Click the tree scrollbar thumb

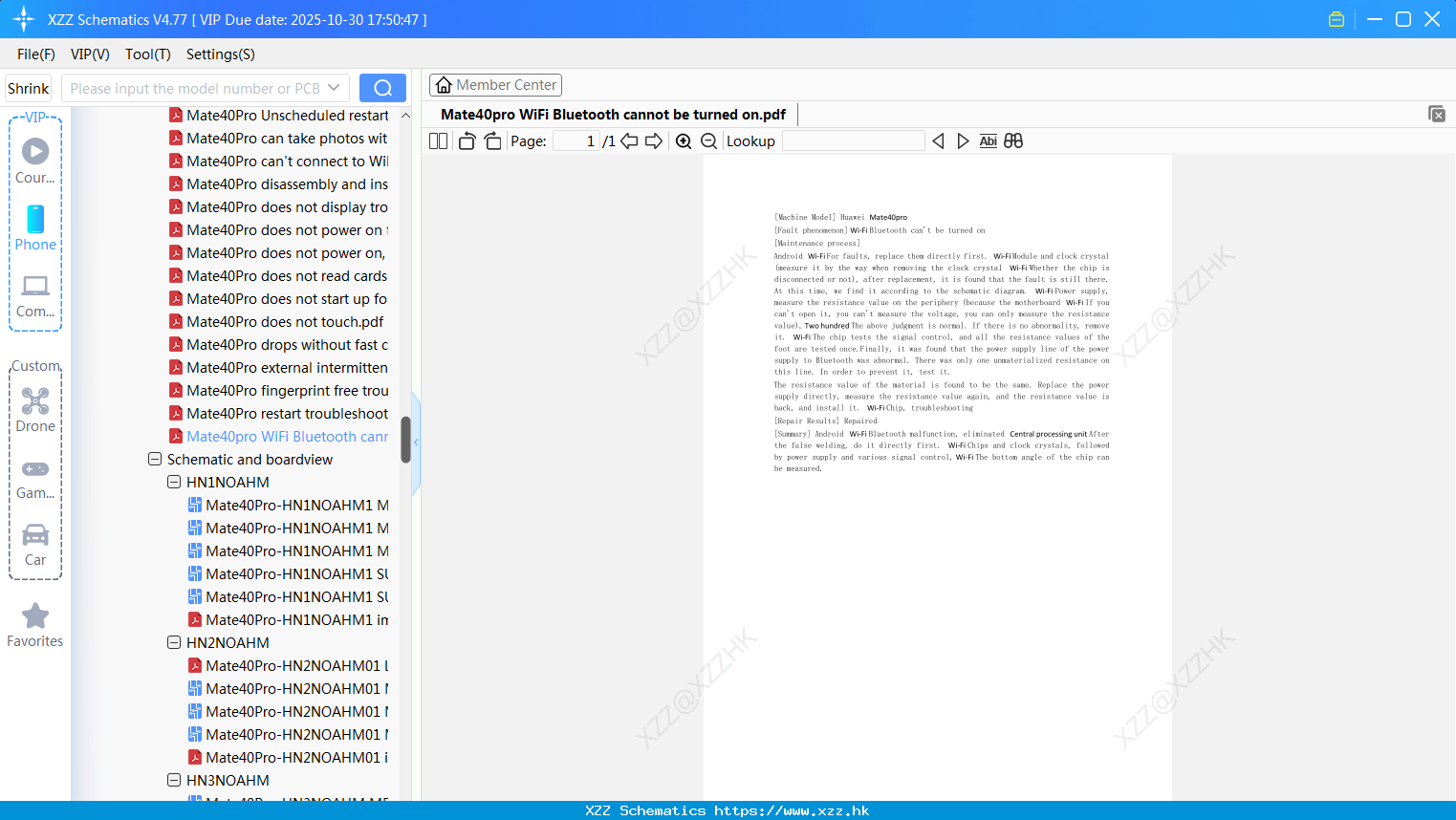coord(405,440)
